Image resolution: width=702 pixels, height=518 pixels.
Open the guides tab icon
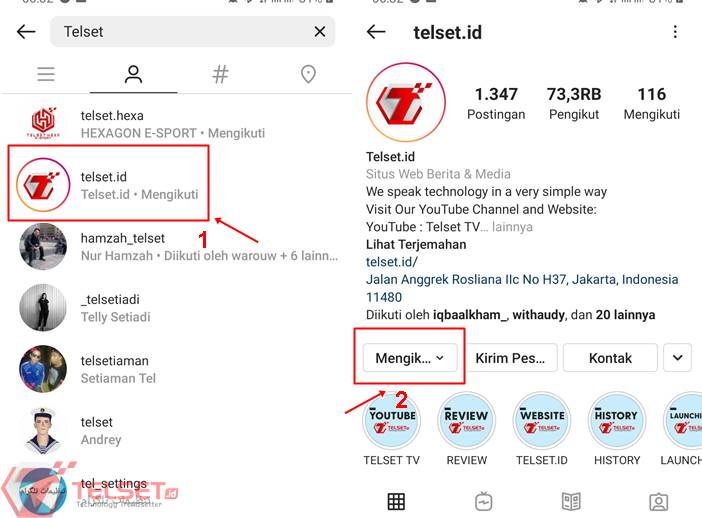[x=571, y=501]
